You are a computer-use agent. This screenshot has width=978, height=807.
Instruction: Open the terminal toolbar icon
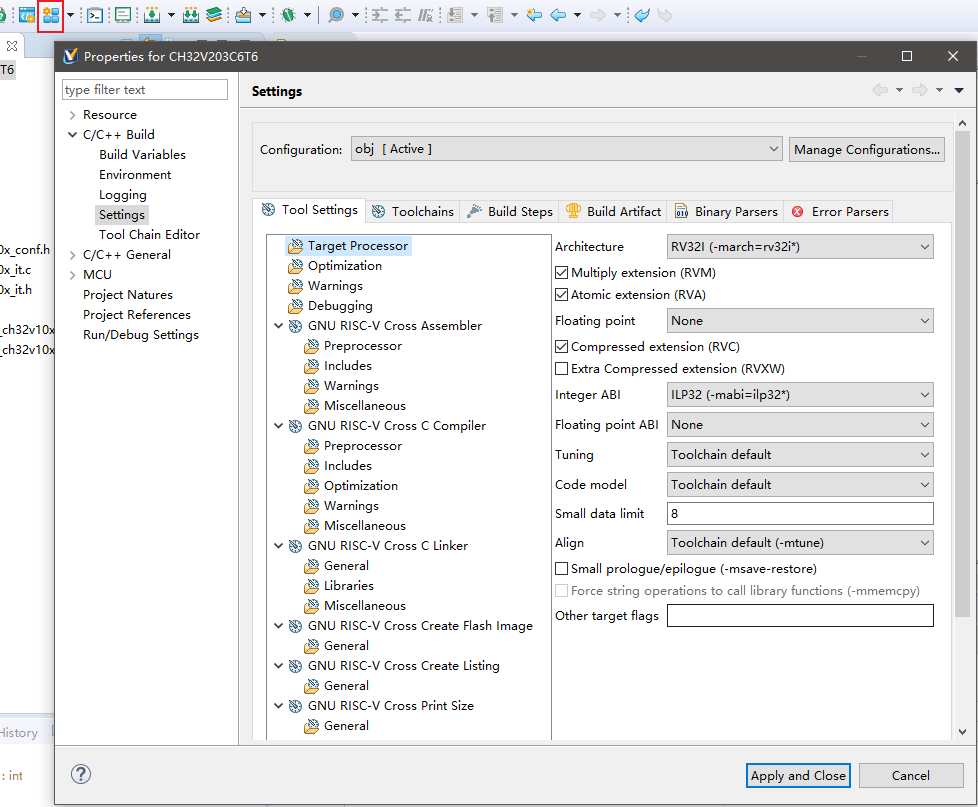tap(95, 15)
